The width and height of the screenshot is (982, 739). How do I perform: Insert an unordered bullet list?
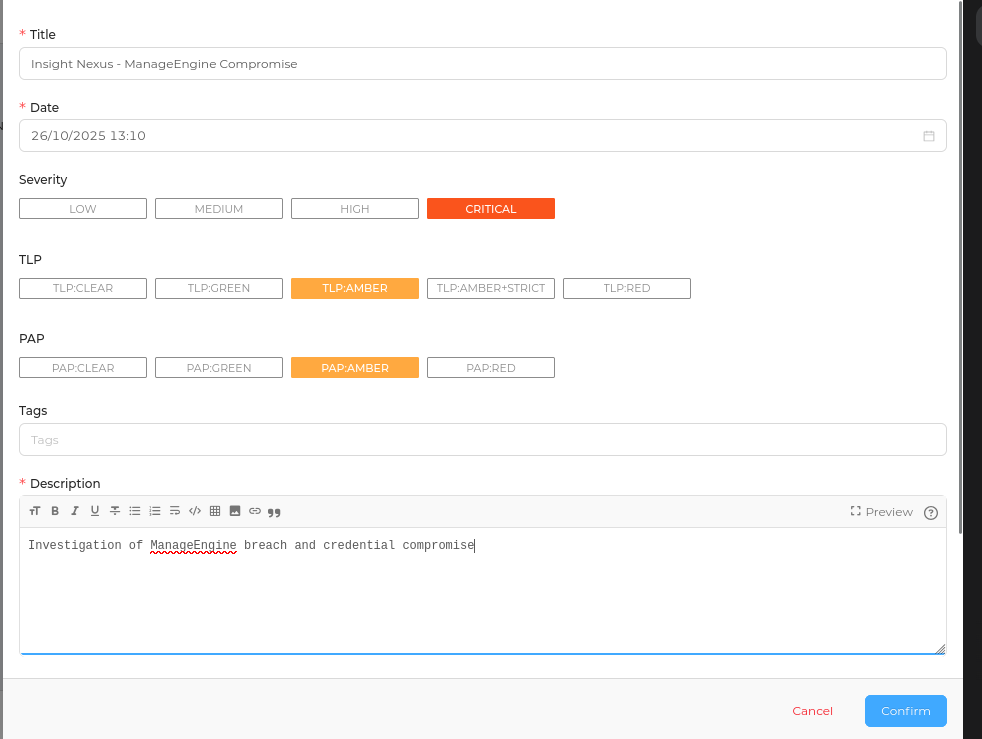(135, 511)
